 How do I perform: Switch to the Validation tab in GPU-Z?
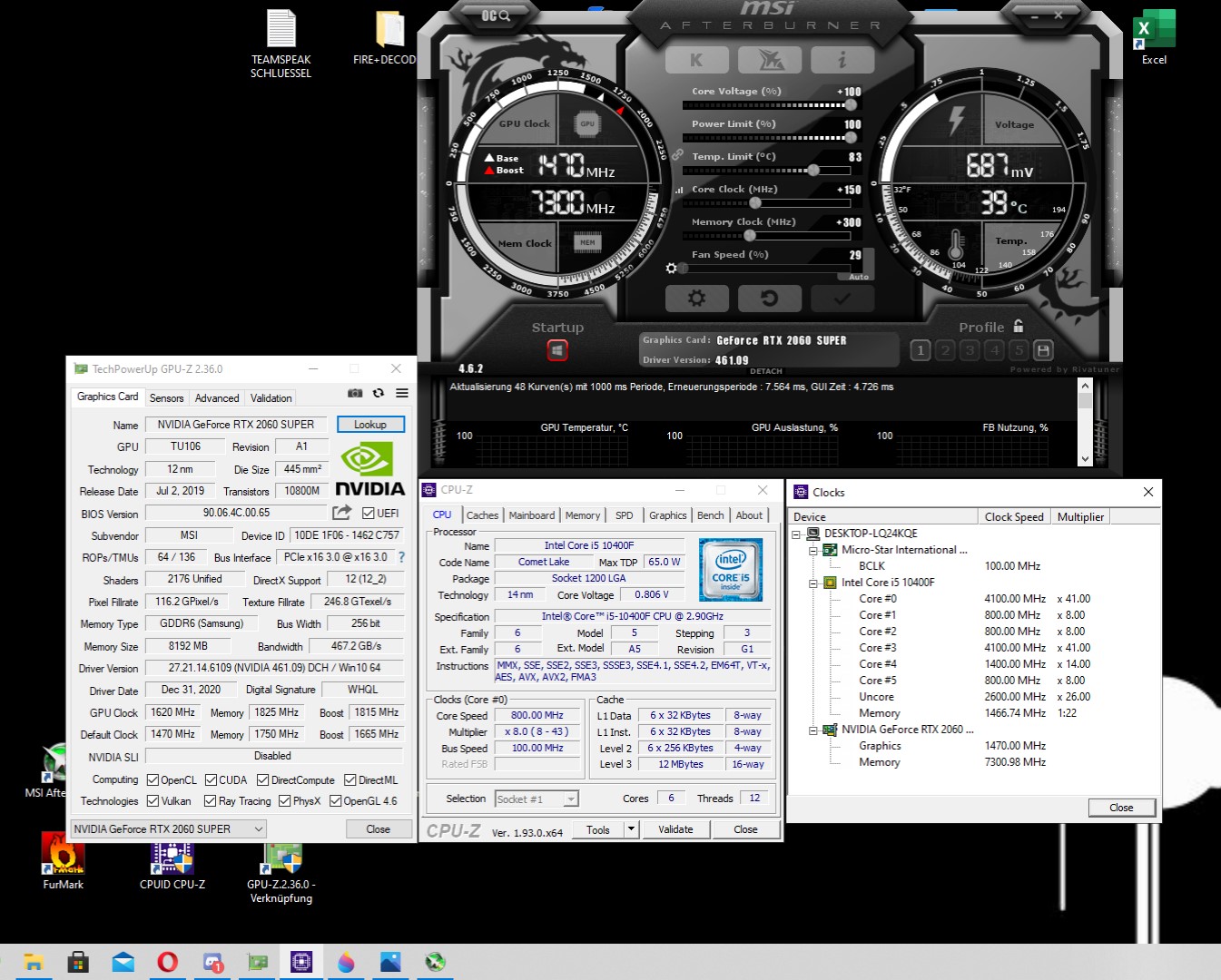271,397
